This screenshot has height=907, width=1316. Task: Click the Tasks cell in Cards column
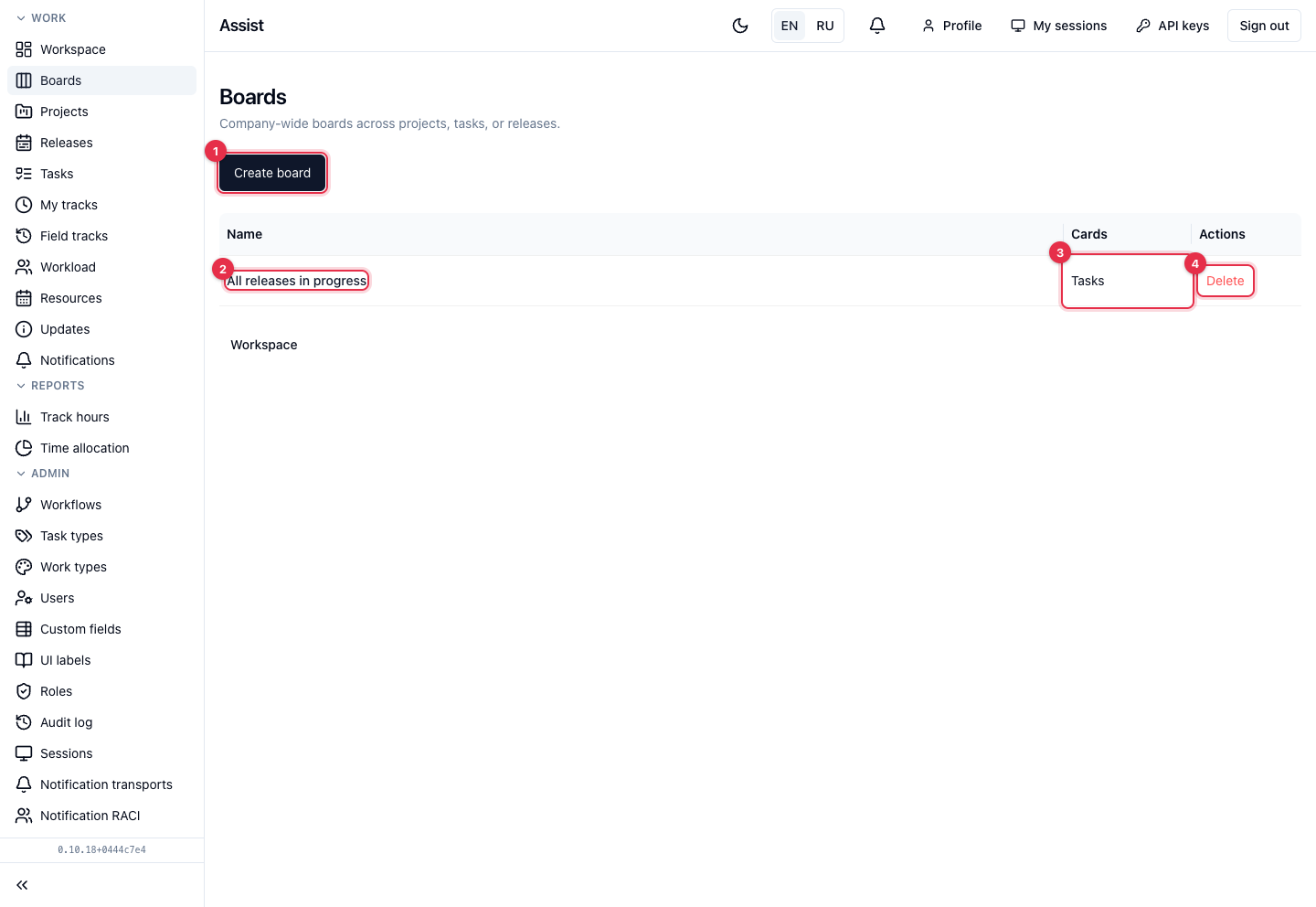point(1128,281)
